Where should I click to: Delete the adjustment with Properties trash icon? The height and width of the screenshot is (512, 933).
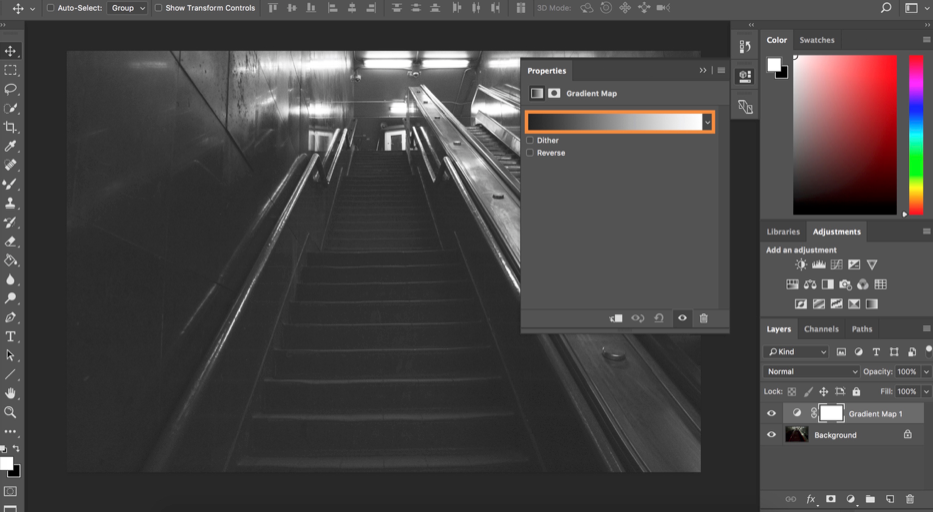pyautogui.click(x=703, y=318)
